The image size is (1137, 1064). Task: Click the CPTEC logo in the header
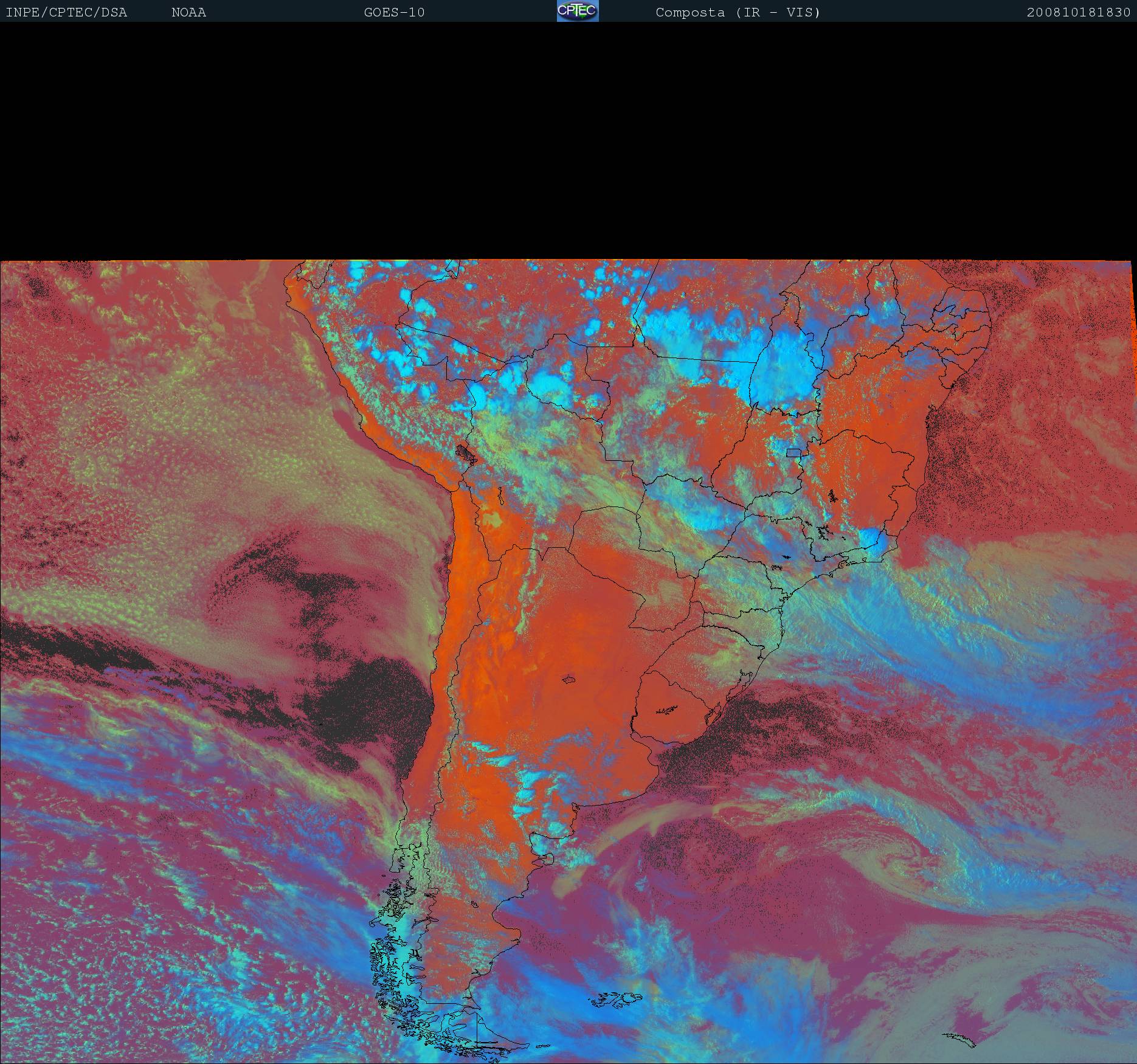point(577,11)
